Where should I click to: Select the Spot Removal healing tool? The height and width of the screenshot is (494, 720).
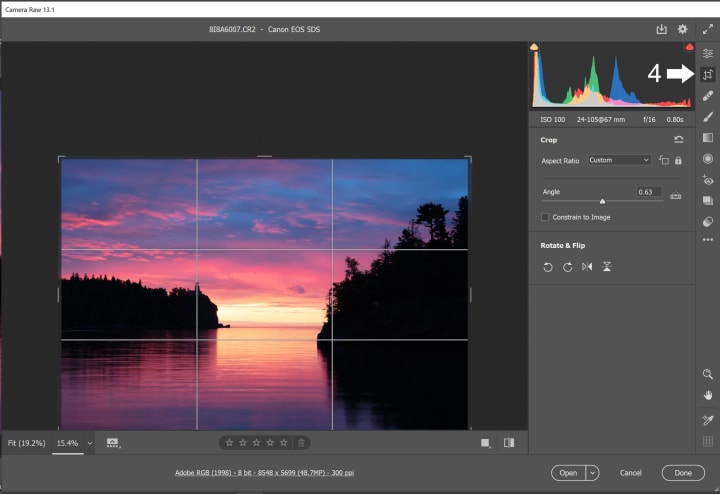(708, 96)
